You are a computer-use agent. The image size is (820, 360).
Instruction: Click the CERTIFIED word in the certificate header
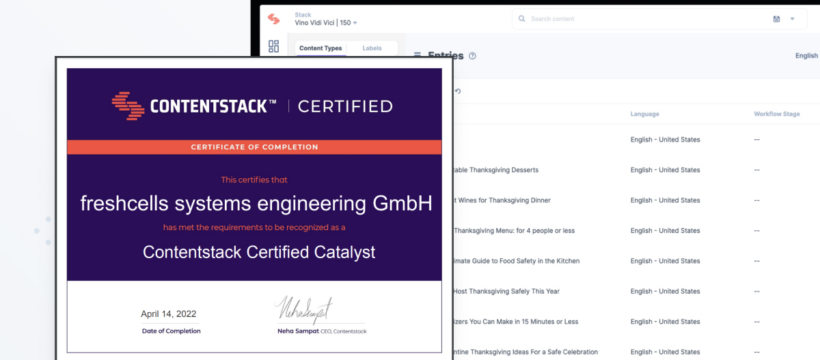tap(345, 107)
